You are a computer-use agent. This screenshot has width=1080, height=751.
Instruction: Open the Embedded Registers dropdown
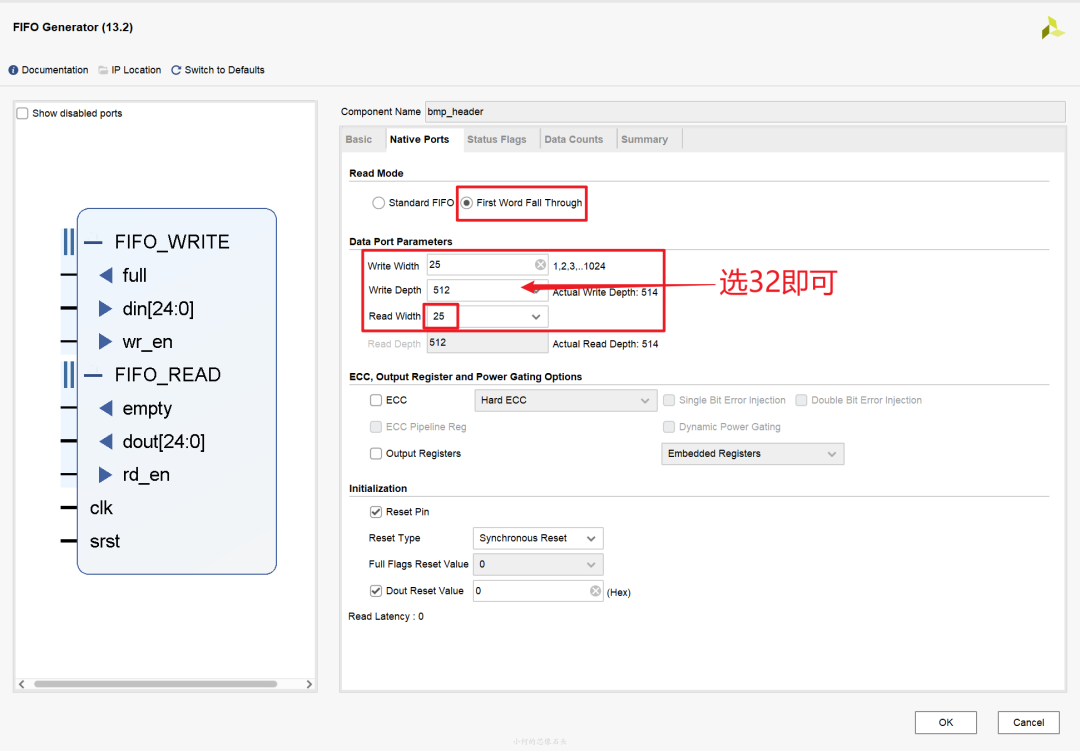coord(752,454)
